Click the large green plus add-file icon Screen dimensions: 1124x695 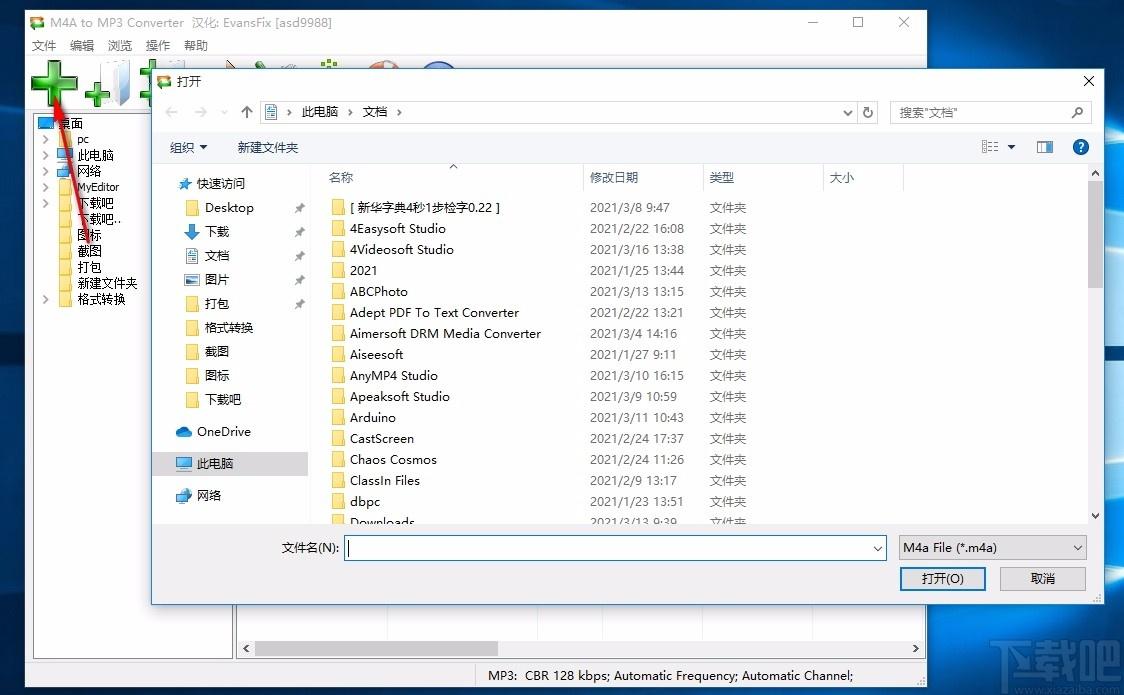54,83
